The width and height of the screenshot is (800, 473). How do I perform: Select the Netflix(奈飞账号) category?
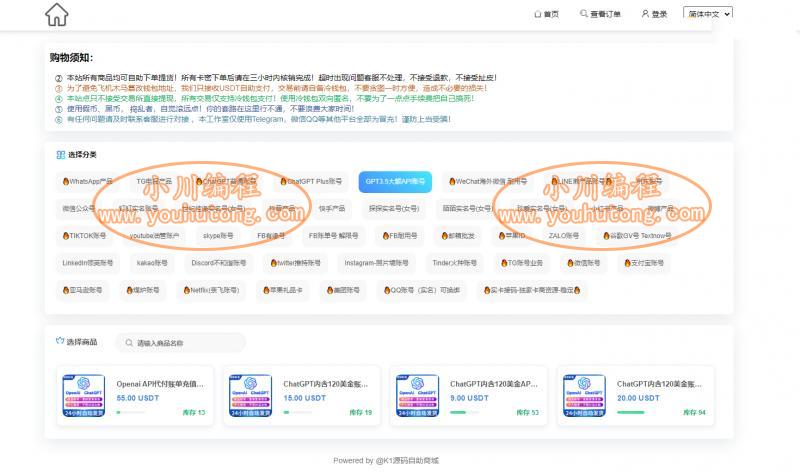click(211, 290)
